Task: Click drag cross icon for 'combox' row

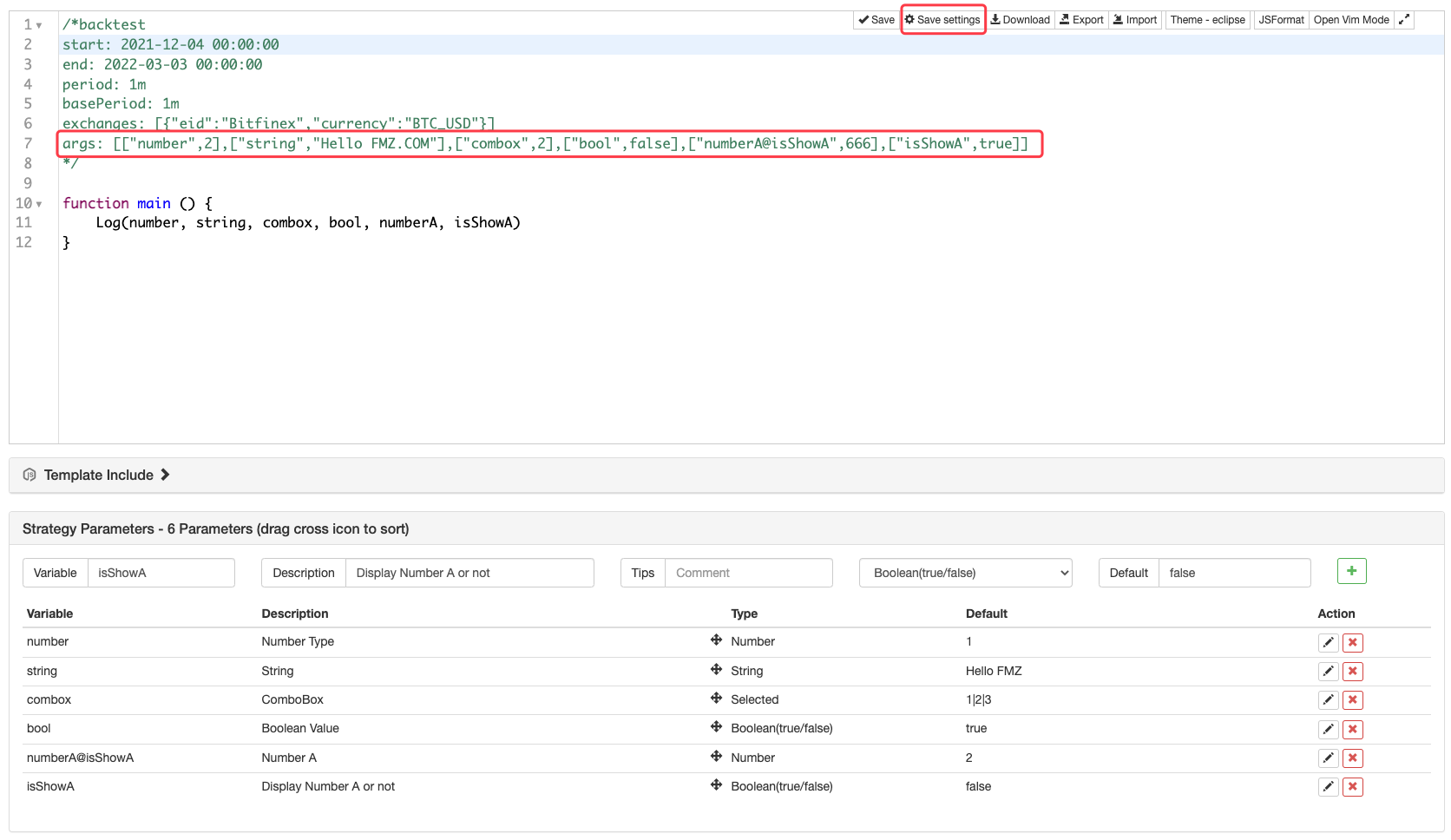Action: click(716, 699)
